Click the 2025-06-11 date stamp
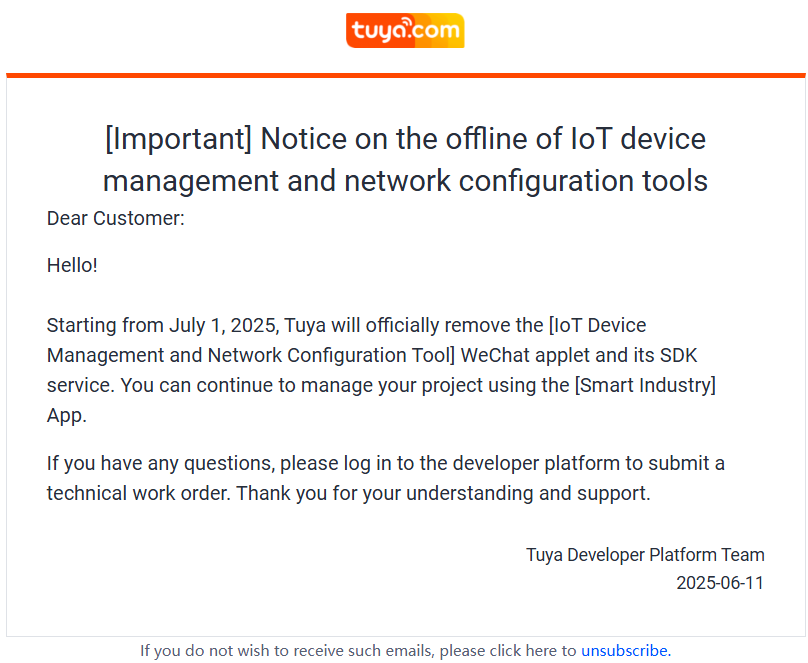This screenshot has width=808, height=663. click(720, 583)
